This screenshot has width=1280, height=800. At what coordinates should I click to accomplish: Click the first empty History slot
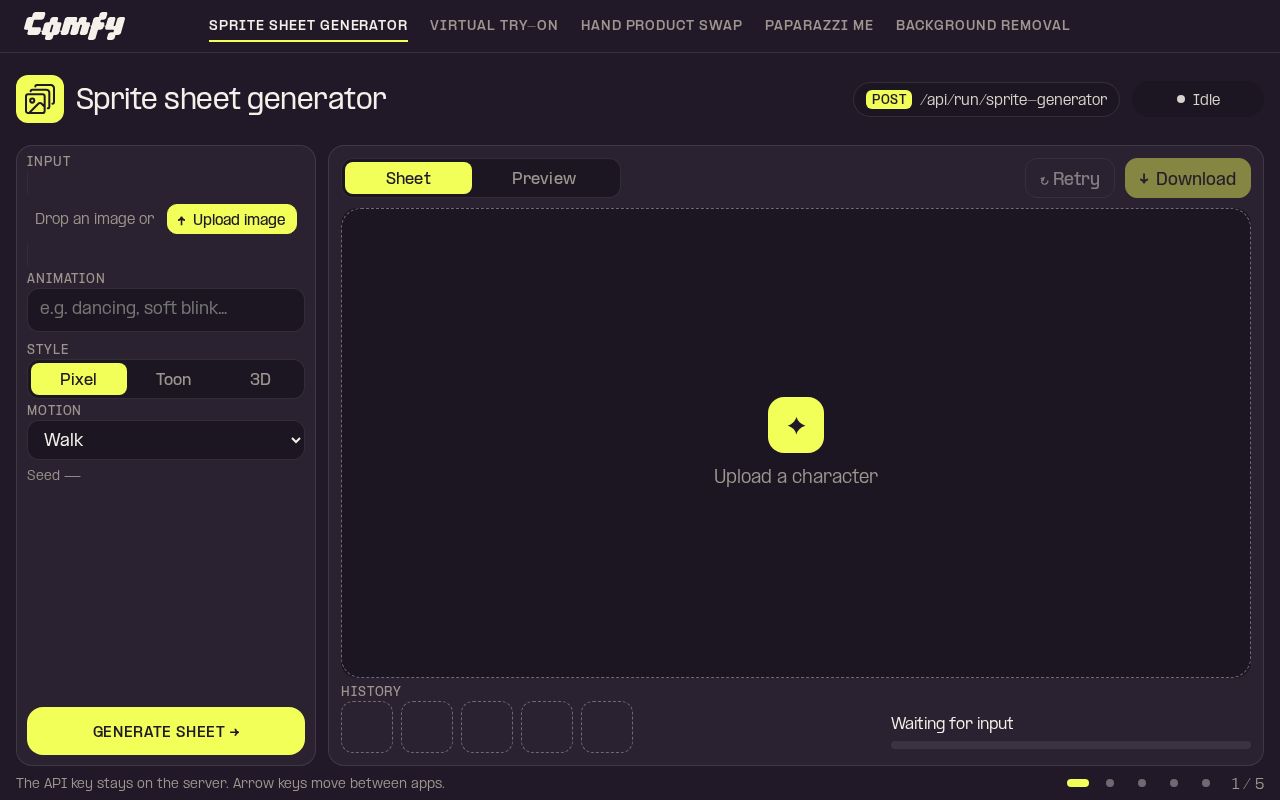(367, 727)
